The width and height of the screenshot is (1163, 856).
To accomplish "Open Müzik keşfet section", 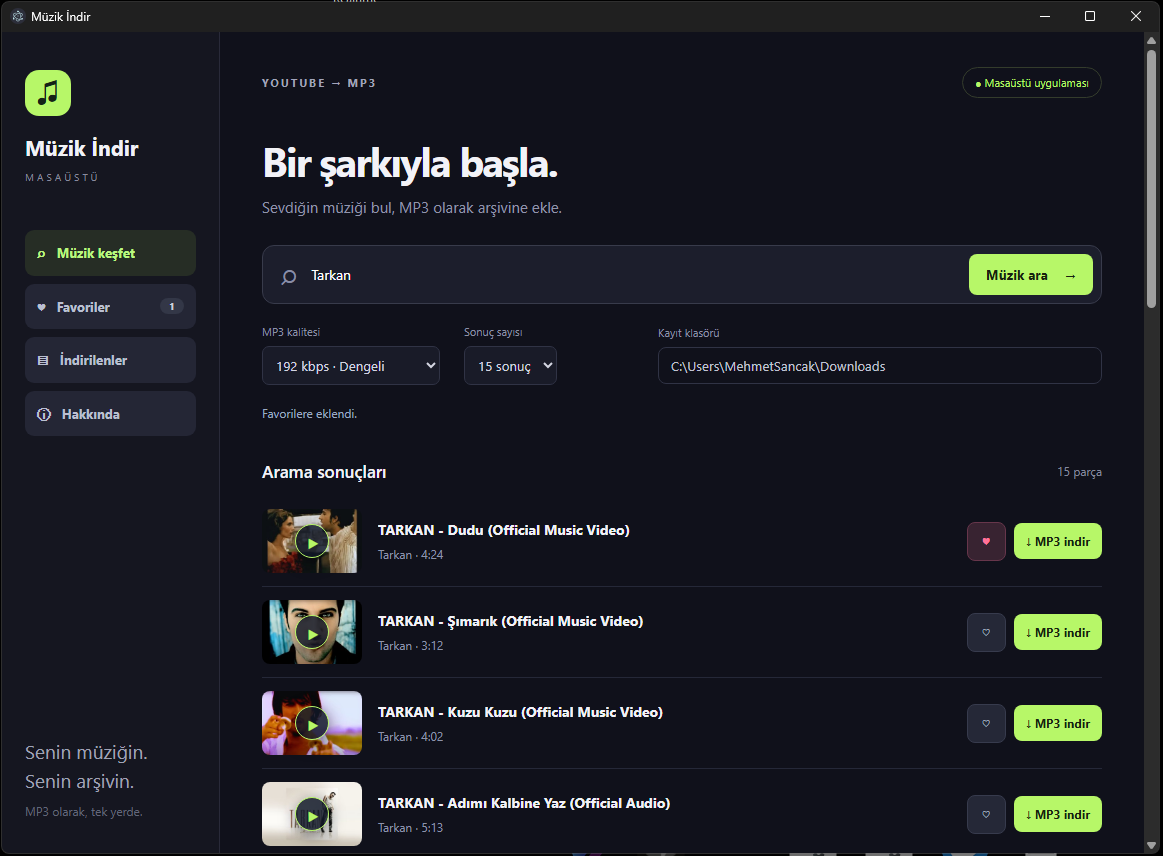I will coord(111,253).
